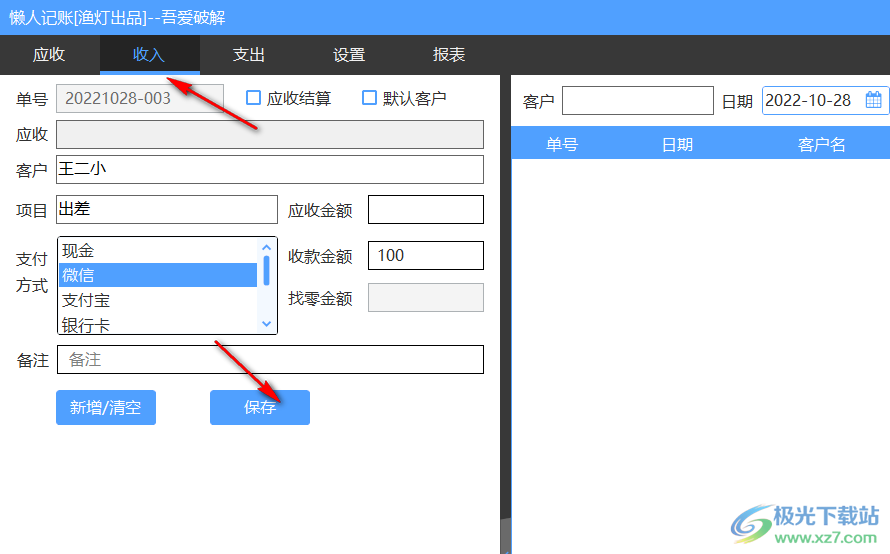Image resolution: width=890 pixels, height=554 pixels.
Task: Click the 保存 button
Action: coord(260,408)
